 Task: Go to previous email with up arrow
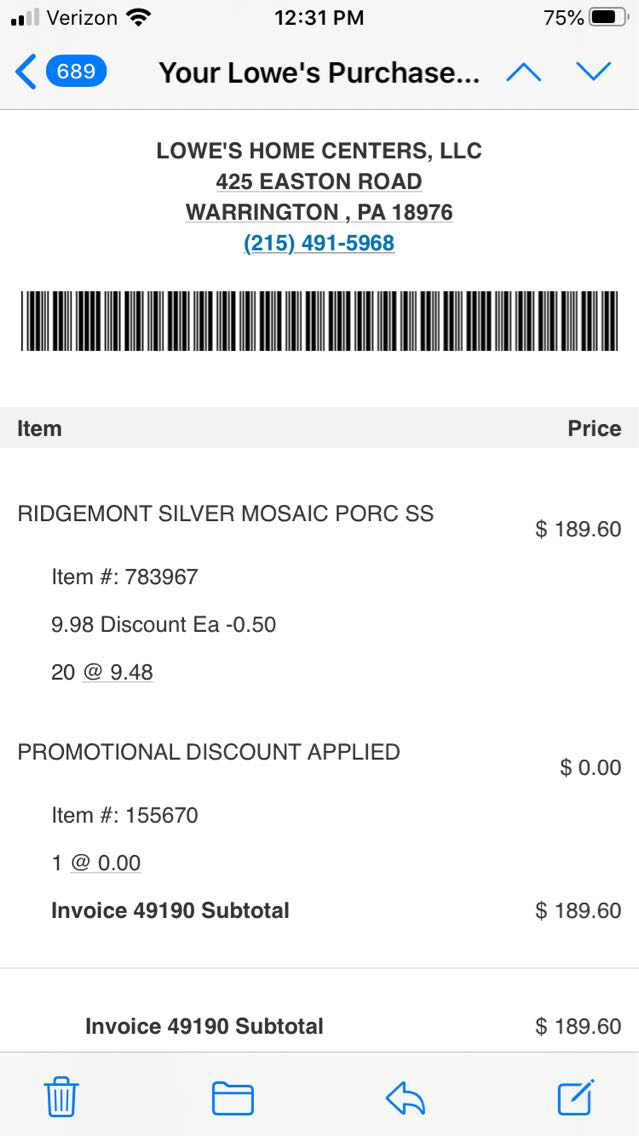[x=524, y=72]
